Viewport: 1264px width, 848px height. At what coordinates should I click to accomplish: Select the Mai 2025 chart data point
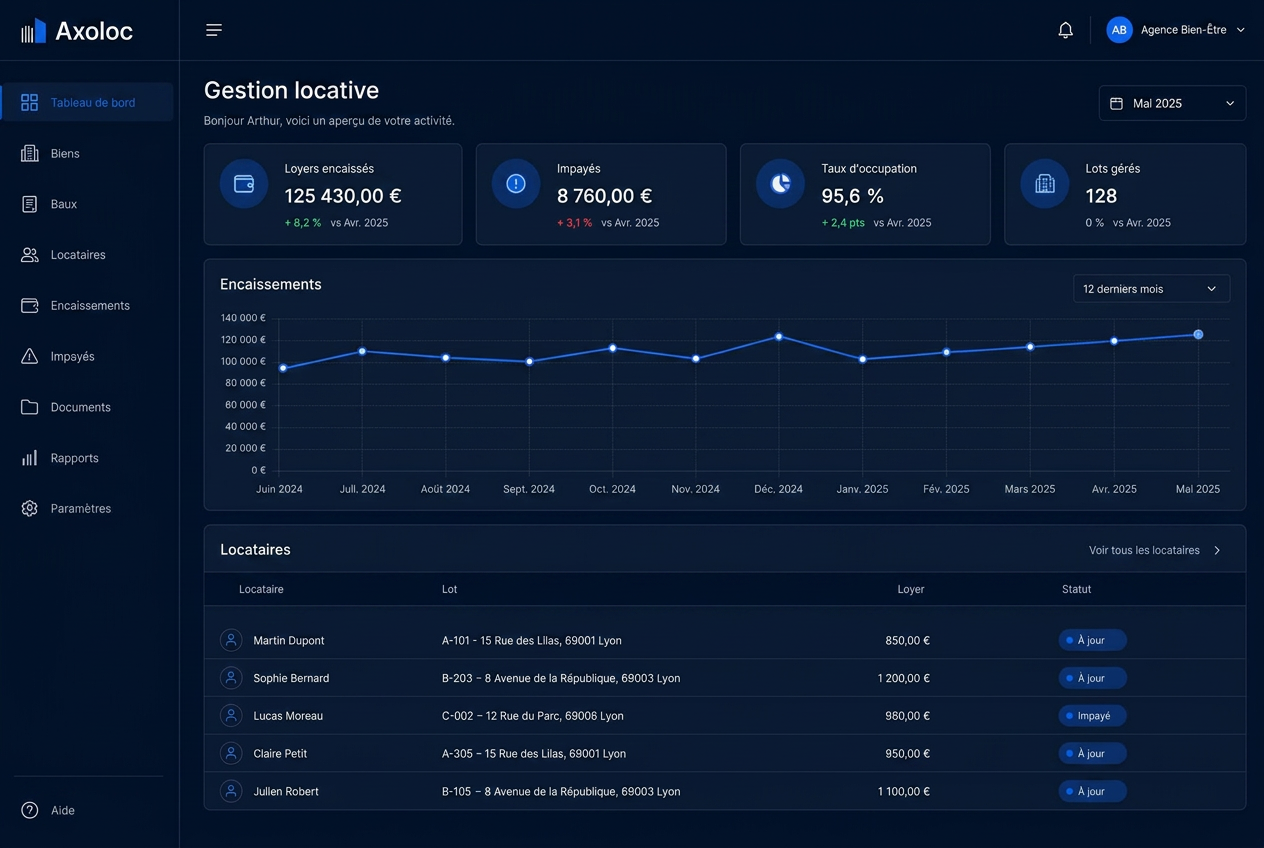pyautogui.click(x=1198, y=335)
